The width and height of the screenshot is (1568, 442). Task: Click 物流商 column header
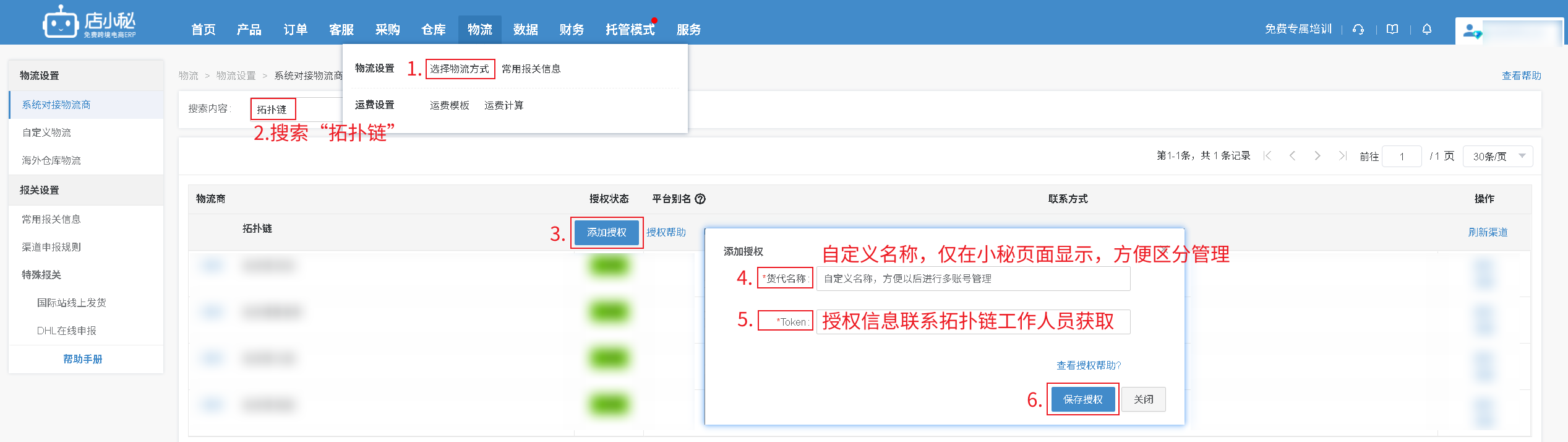click(211, 199)
